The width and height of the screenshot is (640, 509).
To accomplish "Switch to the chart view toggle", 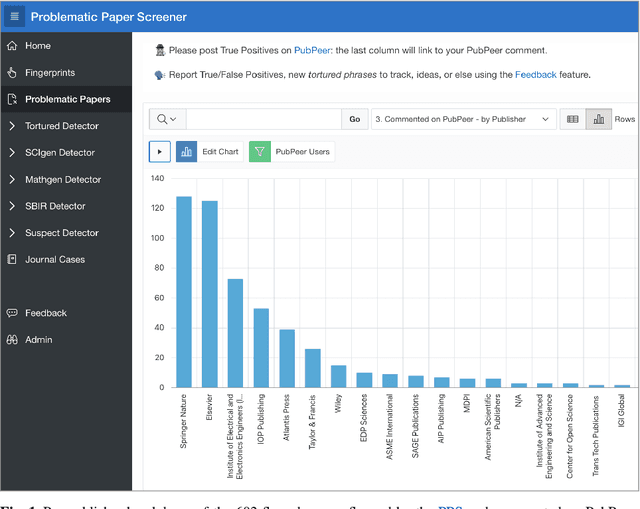I will [x=599, y=119].
